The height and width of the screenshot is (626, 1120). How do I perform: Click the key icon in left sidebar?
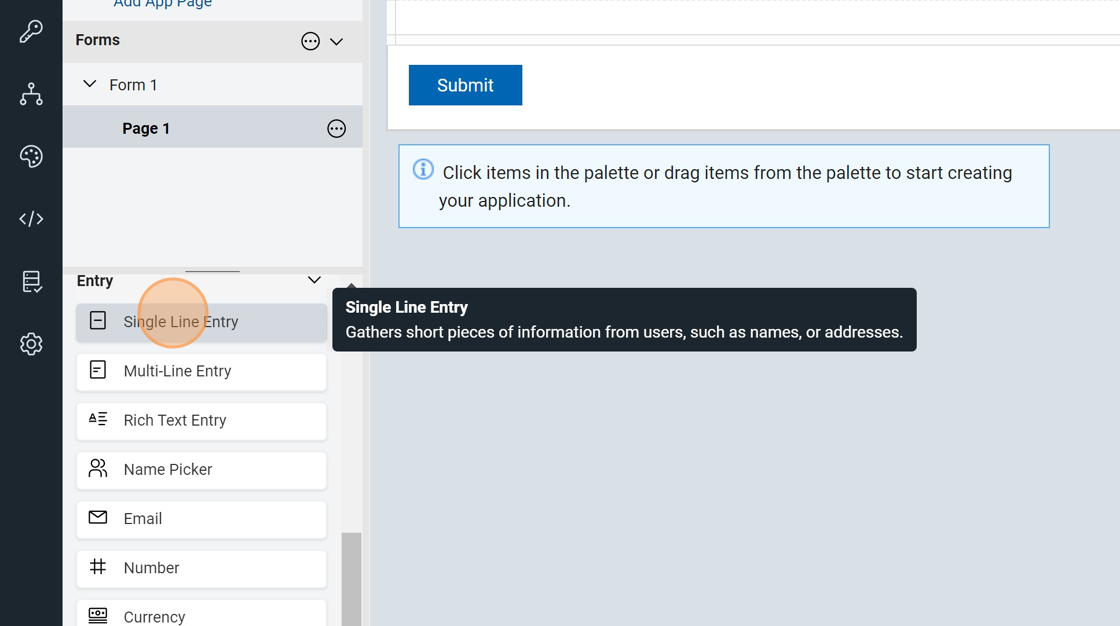coord(31,31)
